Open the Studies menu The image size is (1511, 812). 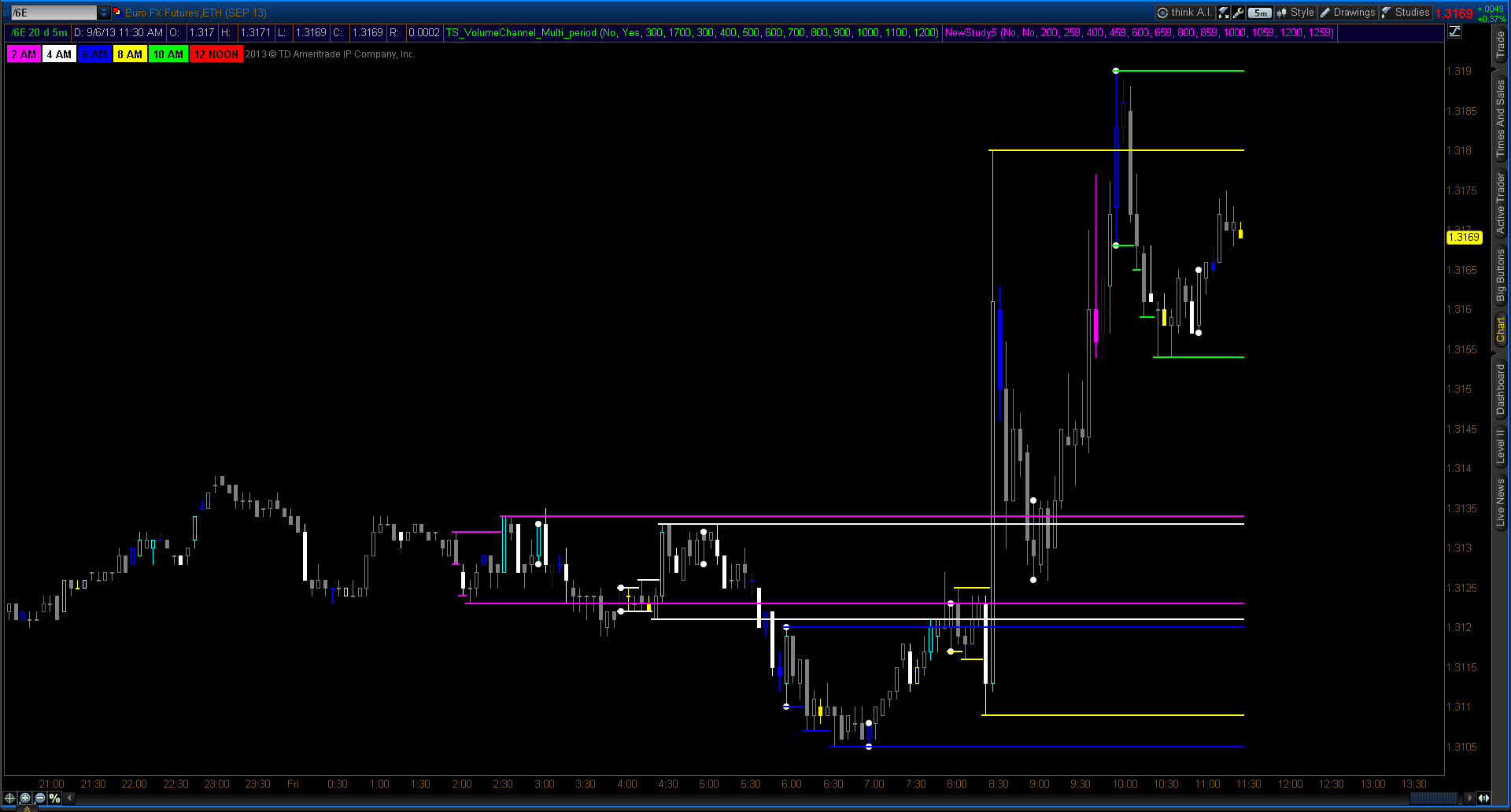pyautogui.click(x=1406, y=13)
